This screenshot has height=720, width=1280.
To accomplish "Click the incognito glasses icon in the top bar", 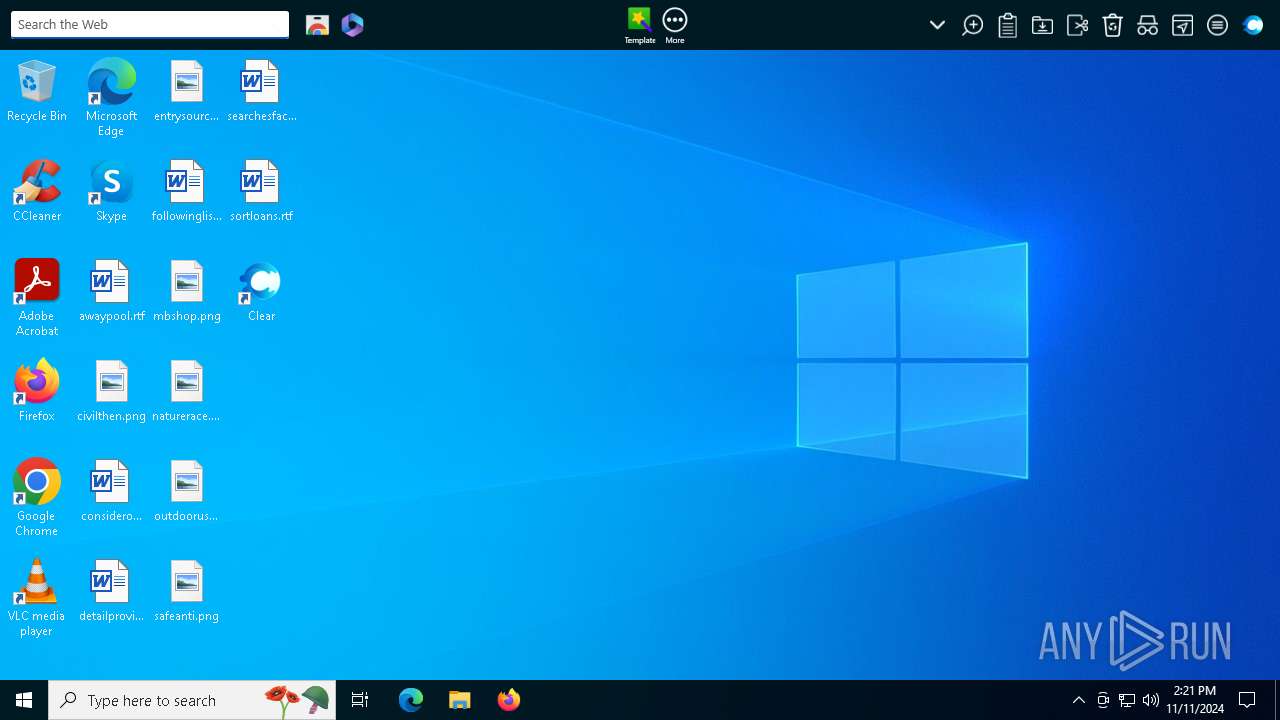I will coord(1148,25).
